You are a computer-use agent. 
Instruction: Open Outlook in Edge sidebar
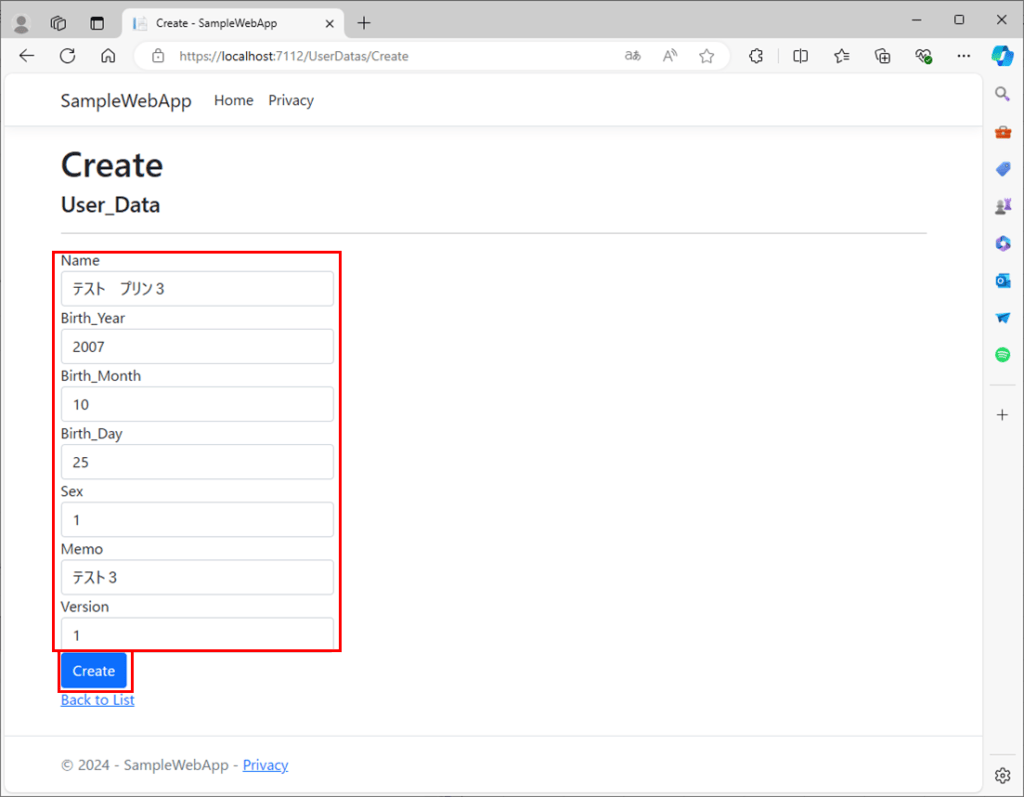tap(1003, 280)
